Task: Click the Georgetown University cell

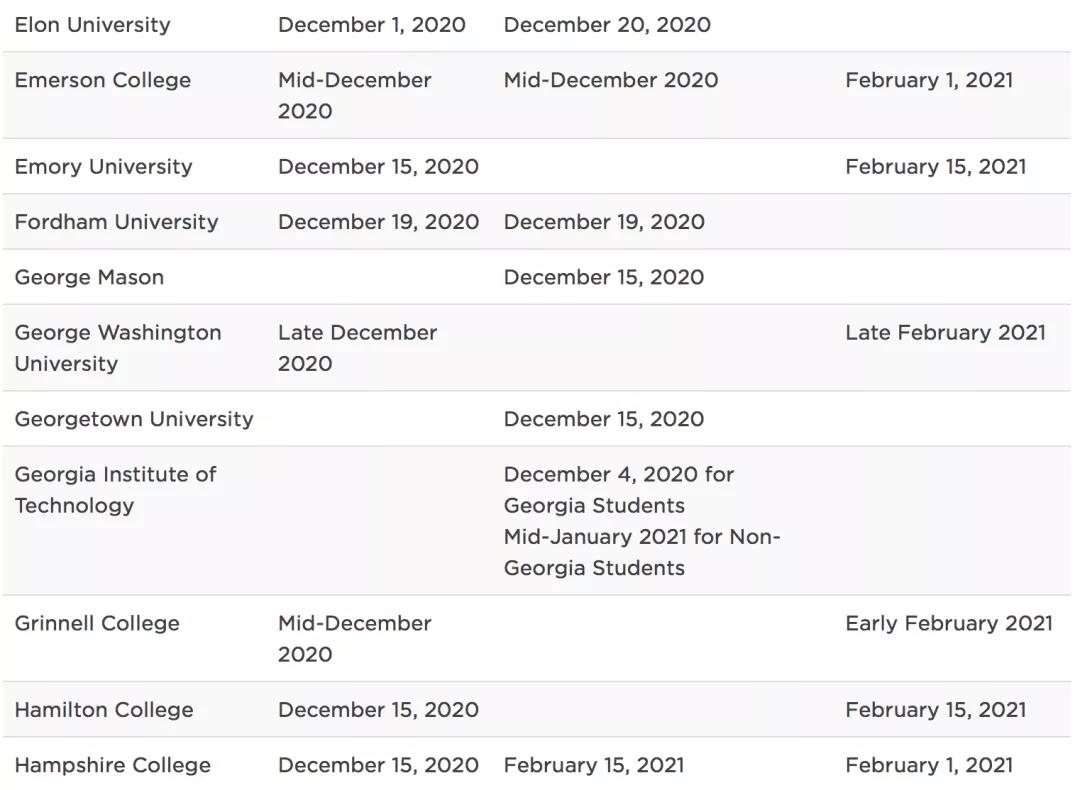Action: tap(134, 419)
